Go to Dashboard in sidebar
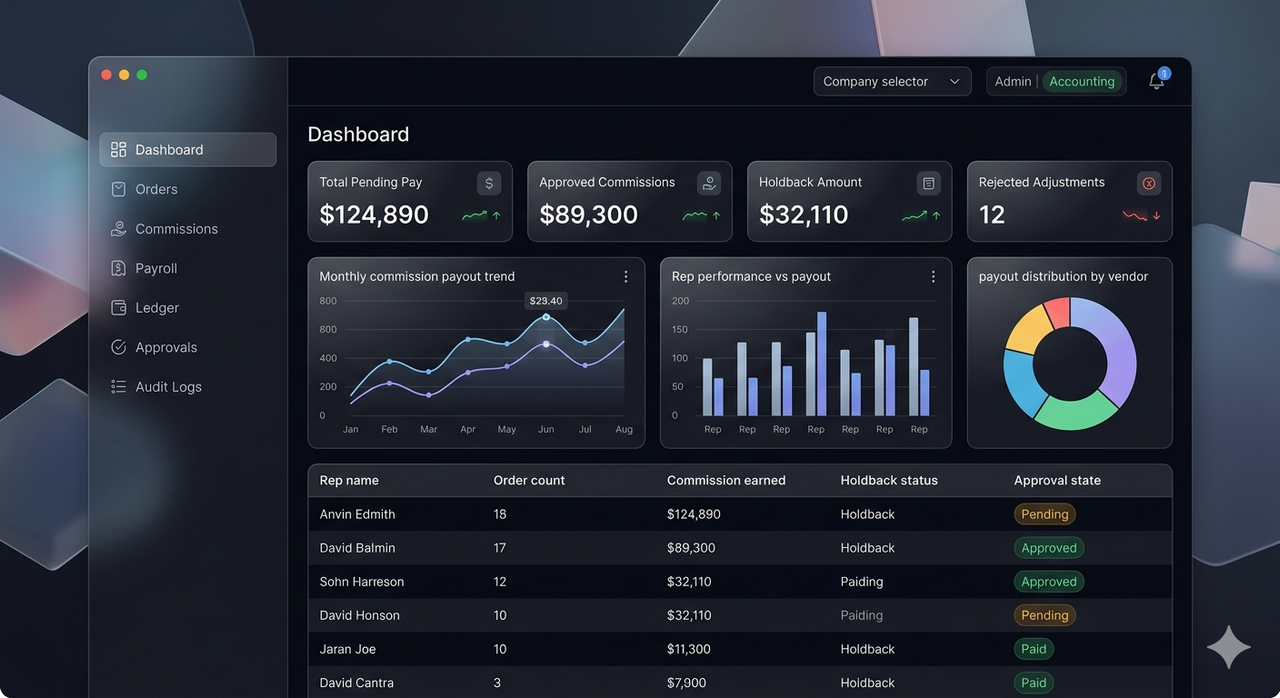1280x698 pixels. (188, 150)
